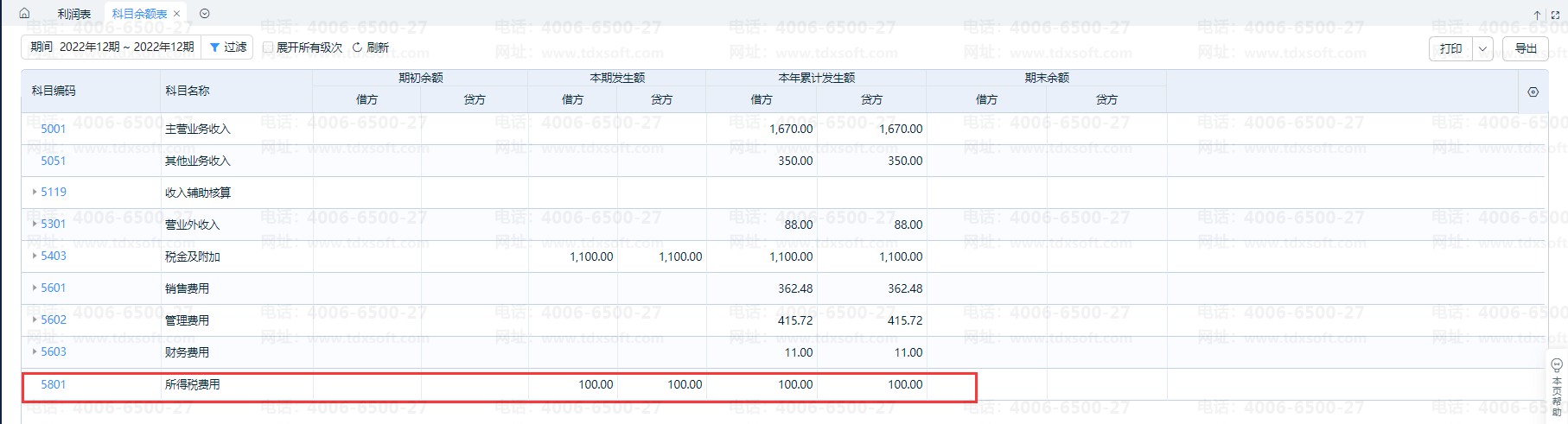
Task: Switch to the 利润表 tab
Action: pos(74,14)
